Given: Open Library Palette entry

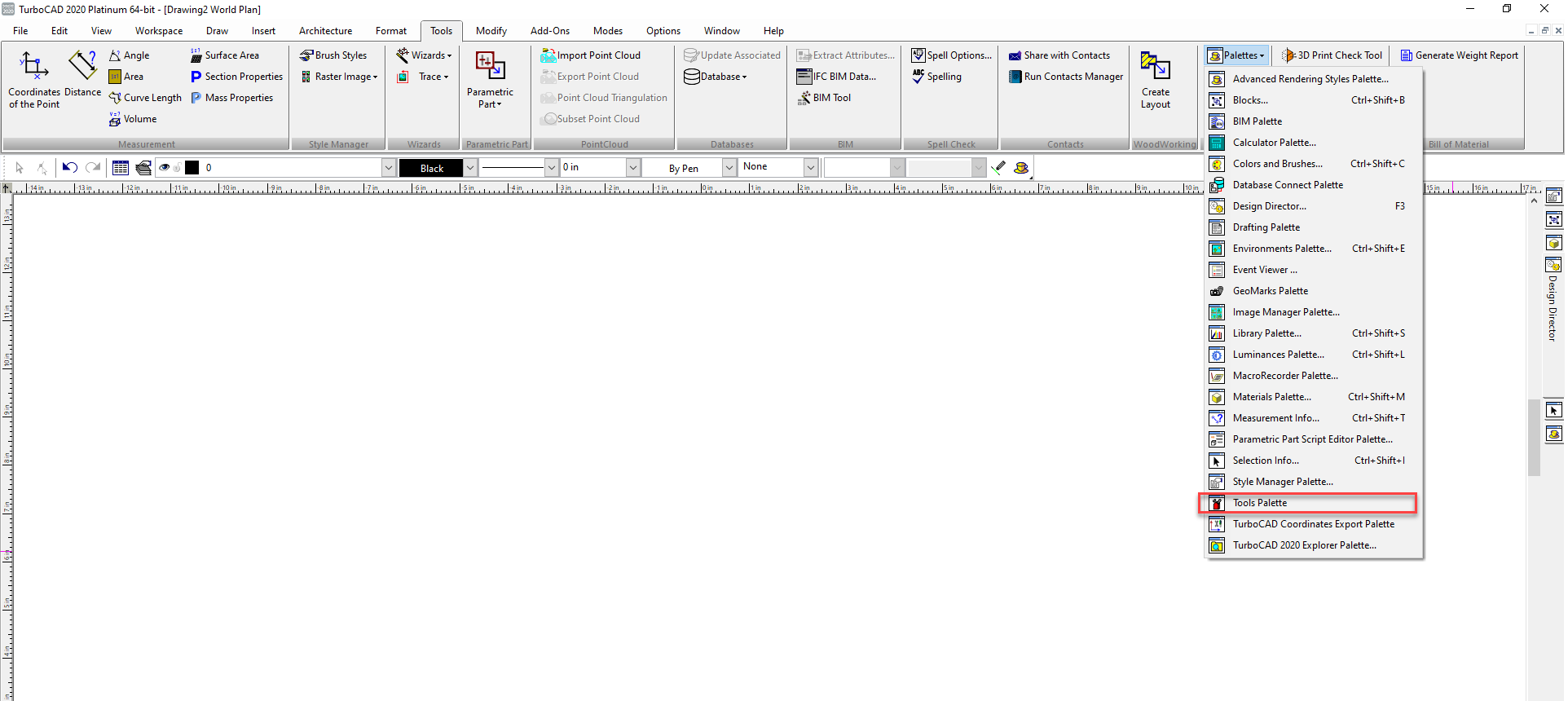Looking at the screenshot, I should point(1314,333).
